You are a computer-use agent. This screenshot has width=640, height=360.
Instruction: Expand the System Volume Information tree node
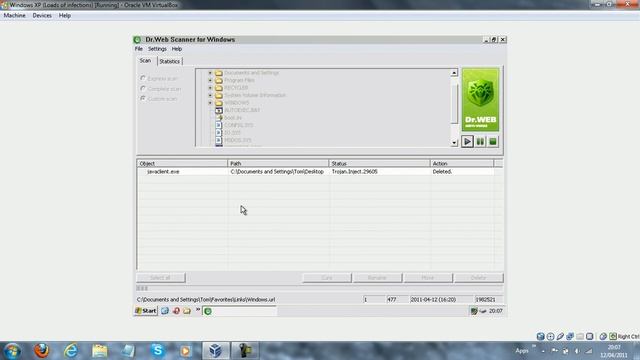tap(210, 95)
